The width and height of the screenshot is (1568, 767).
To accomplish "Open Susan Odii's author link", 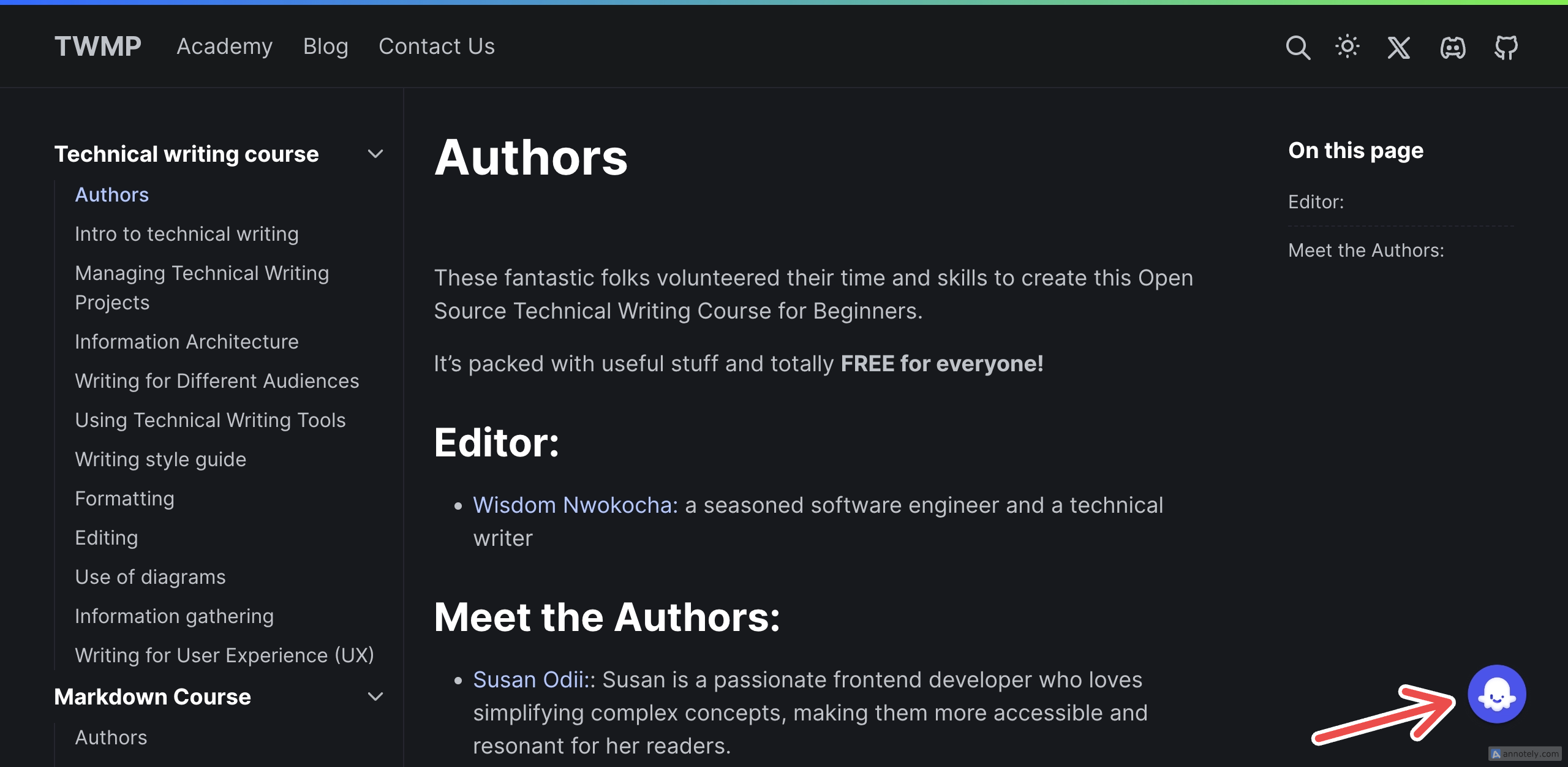I will [x=530, y=680].
